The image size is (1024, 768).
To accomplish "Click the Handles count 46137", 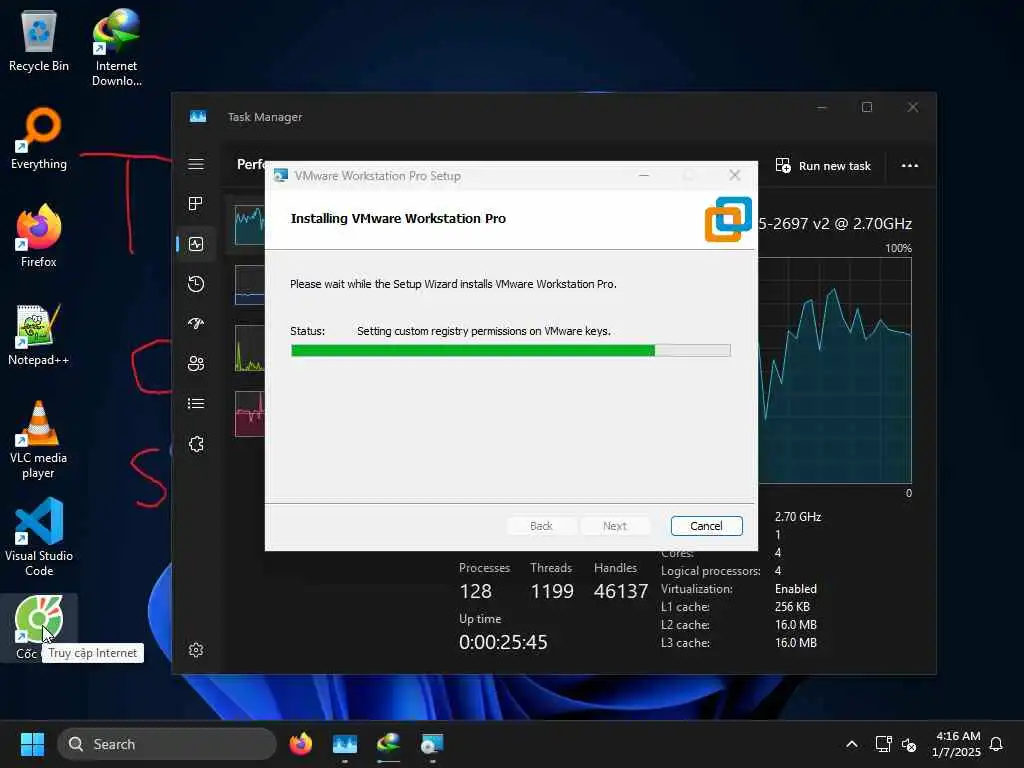I will [x=620, y=592].
